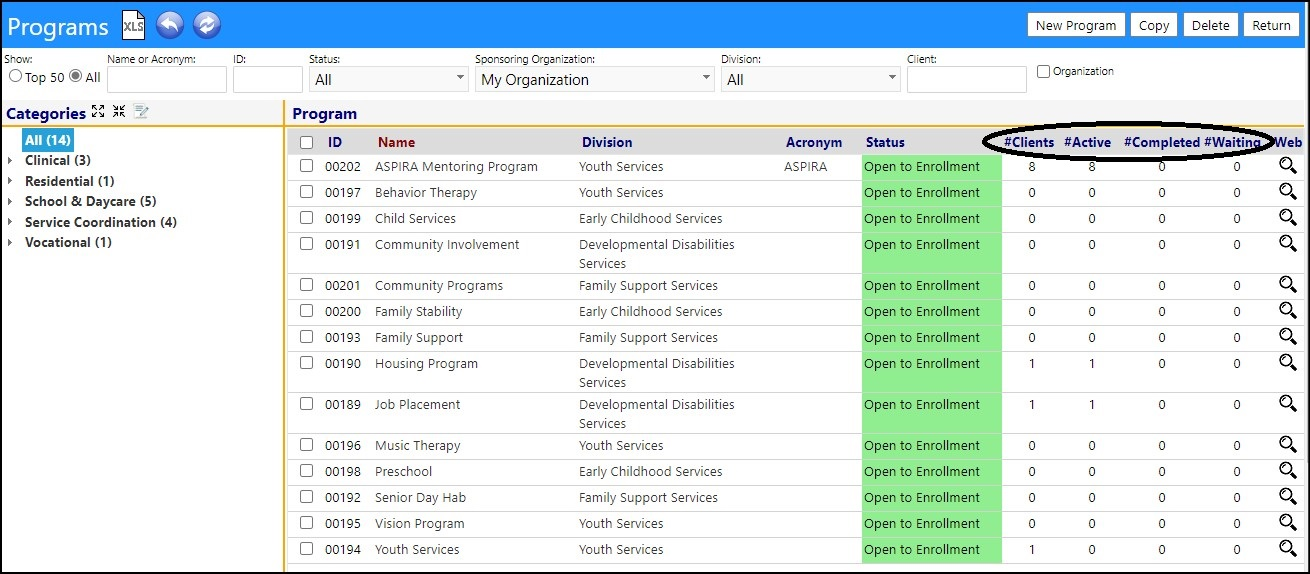1310x574 pixels.
Task: Expand the Vocational category
Action: (10, 243)
